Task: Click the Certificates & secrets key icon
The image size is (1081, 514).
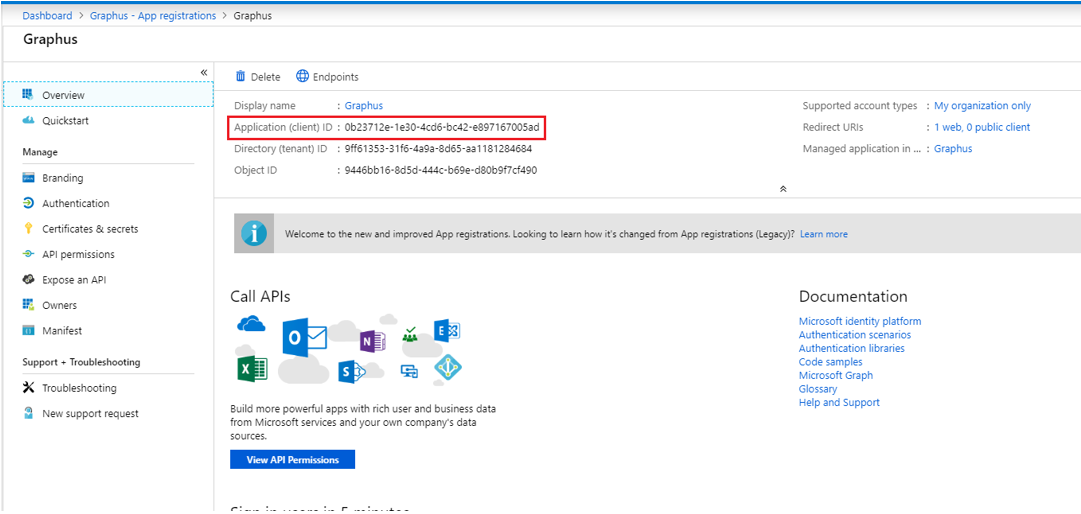Action: (x=28, y=229)
